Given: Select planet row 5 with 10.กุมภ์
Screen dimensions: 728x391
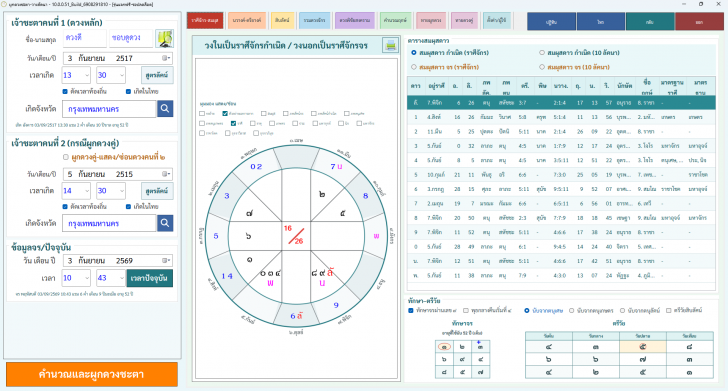Looking at the screenshot, I should click(x=561, y=175).
